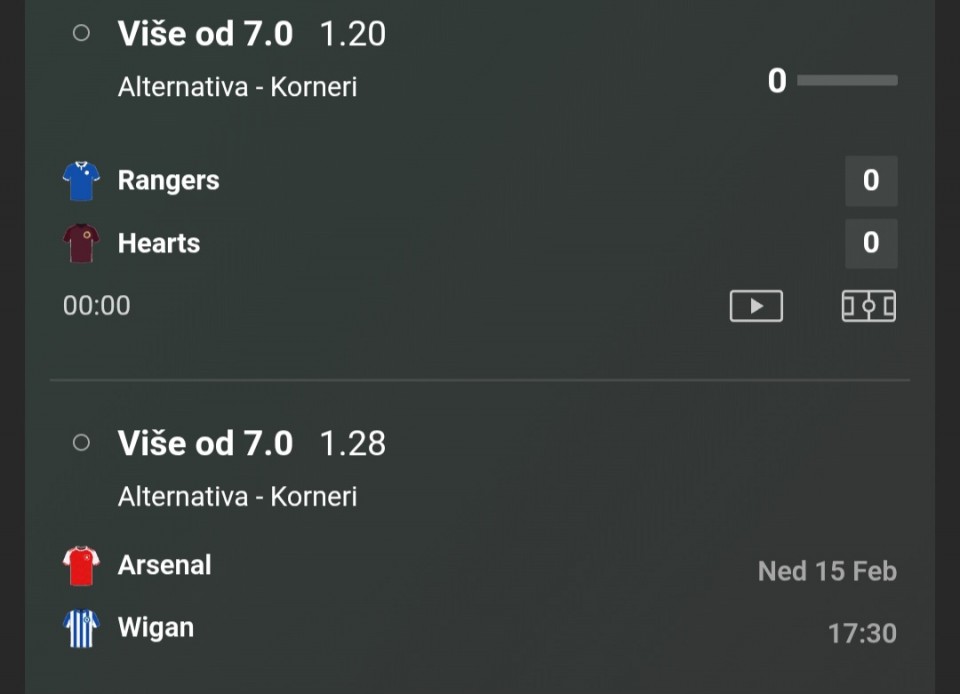The image size is (960, 694).
Task: Open the Rangers team name
Action: point(168,181)
